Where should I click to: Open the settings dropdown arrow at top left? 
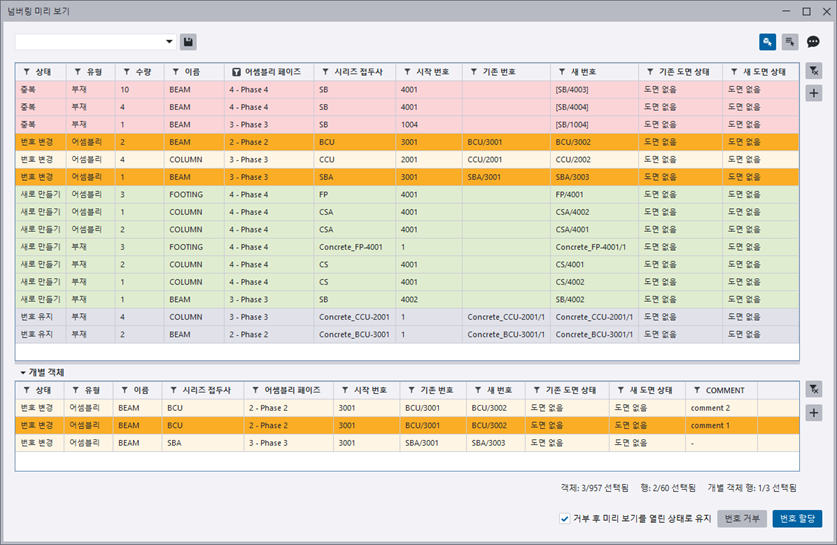[x=169, y=42]
